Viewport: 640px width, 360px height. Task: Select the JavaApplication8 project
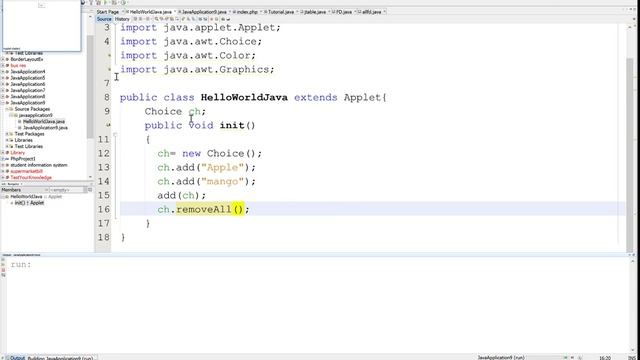(x=28, y=96)
